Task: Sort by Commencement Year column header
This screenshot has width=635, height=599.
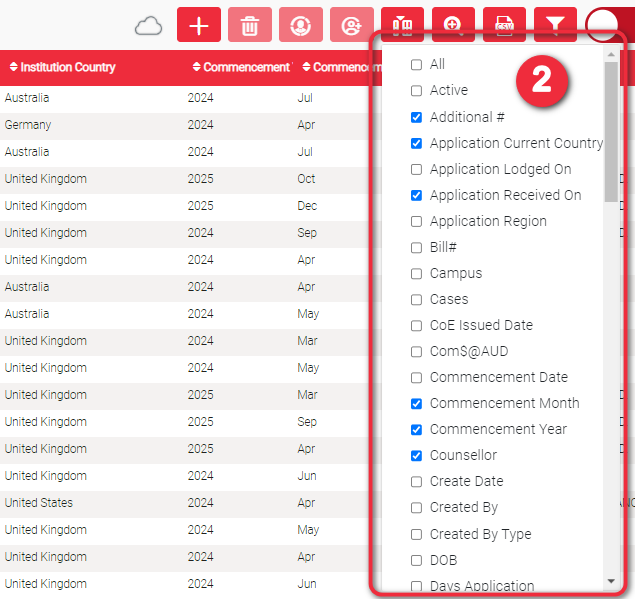Action: [x=242, y=67]
